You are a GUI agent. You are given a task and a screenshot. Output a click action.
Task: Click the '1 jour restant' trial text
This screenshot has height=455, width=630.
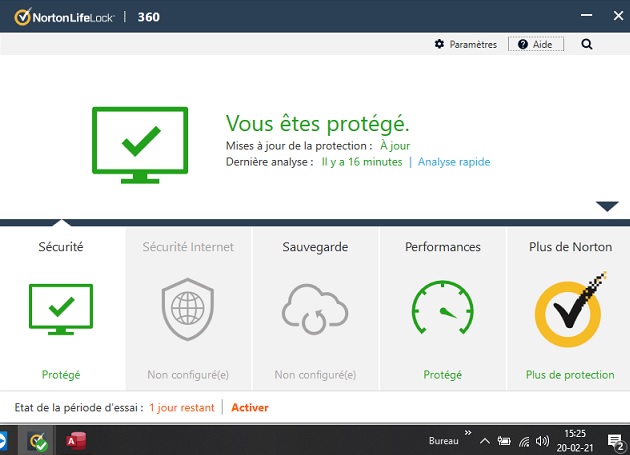click(x=182, y=408)
